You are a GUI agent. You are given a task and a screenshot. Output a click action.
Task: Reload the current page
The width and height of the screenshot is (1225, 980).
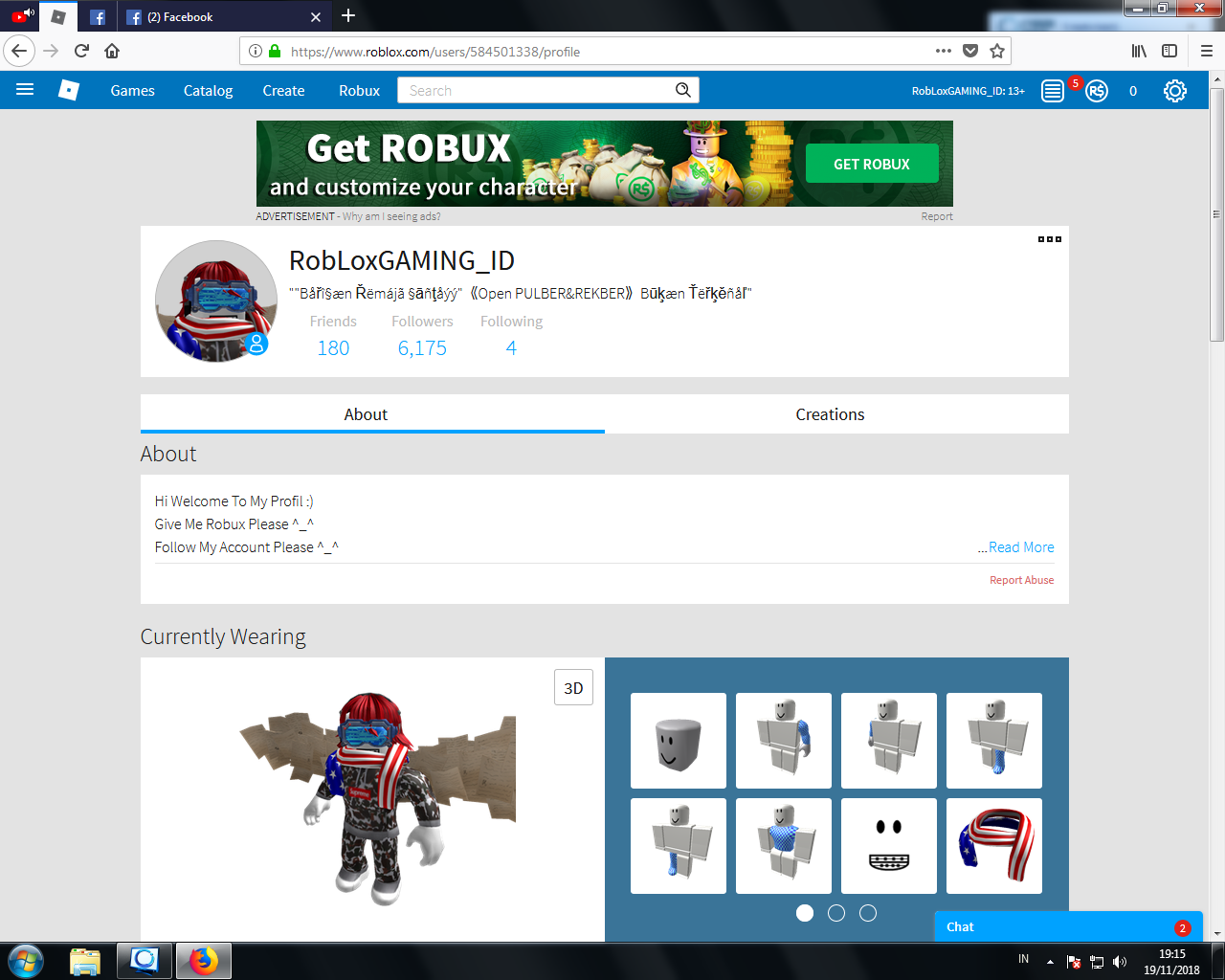(x=81, y=51)
